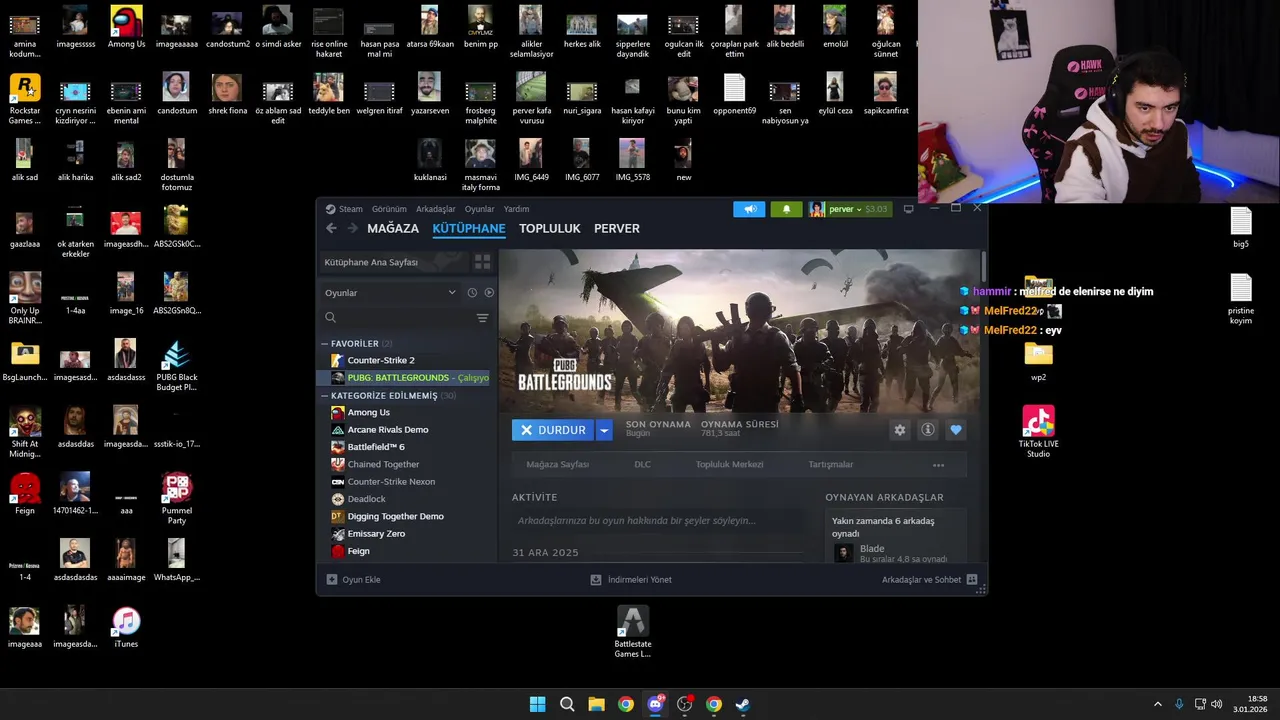Click İndirmeleri Yönet at bottom

(x=631, y=579)
